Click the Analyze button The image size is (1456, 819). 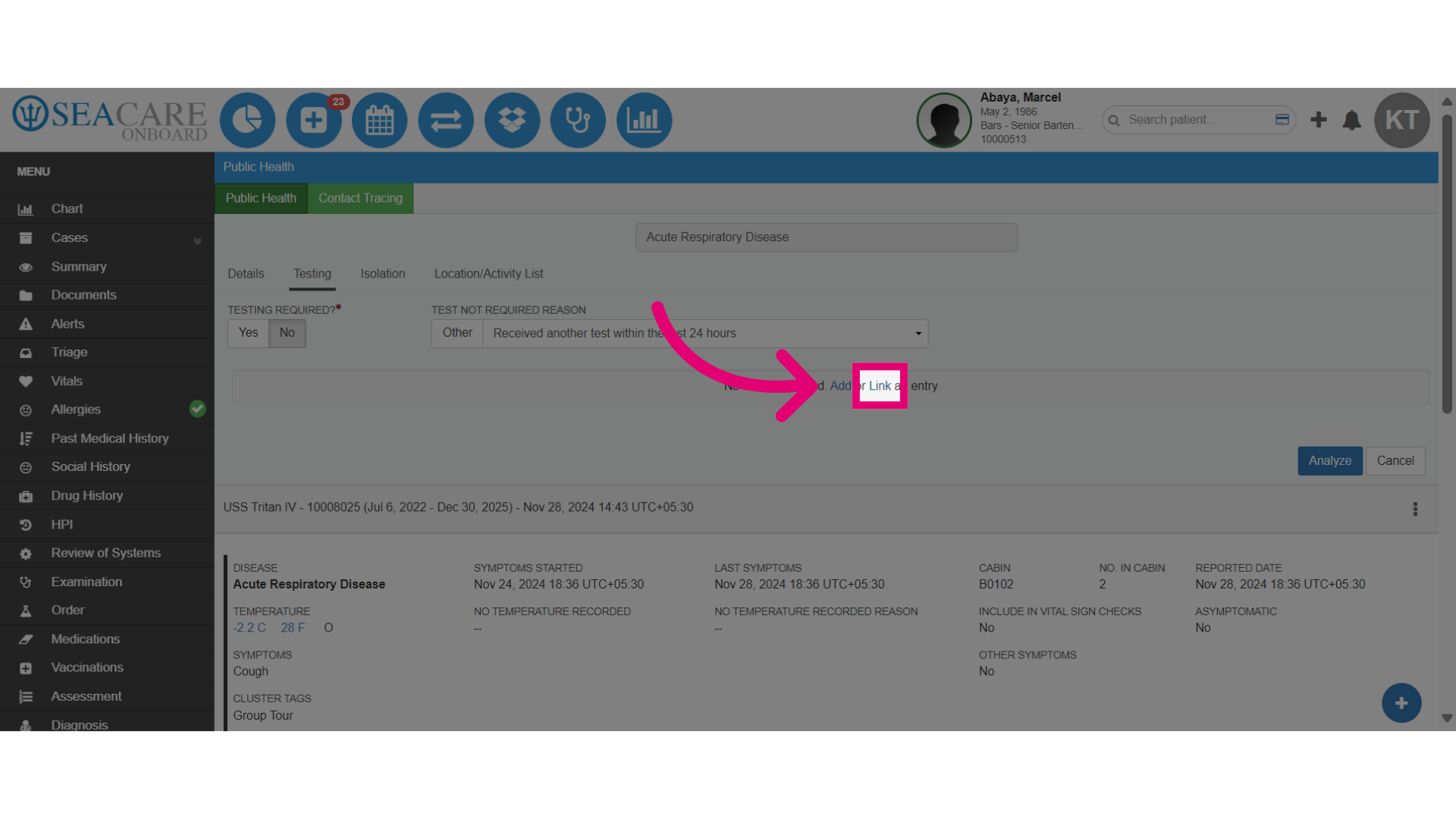(1330, 461)
